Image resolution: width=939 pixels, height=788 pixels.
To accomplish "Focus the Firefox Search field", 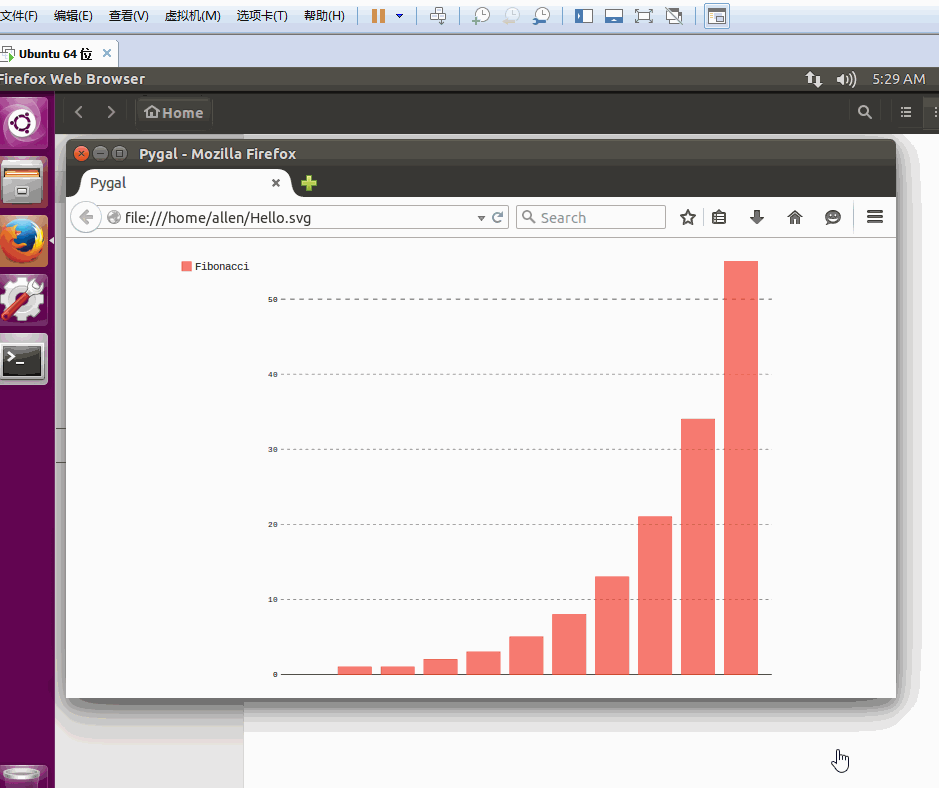I will click(591, 217).
